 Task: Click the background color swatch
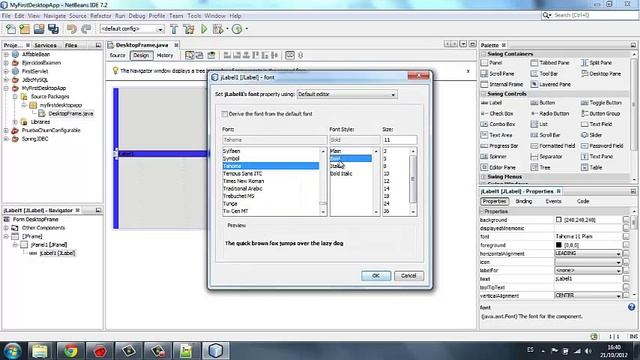558,220
